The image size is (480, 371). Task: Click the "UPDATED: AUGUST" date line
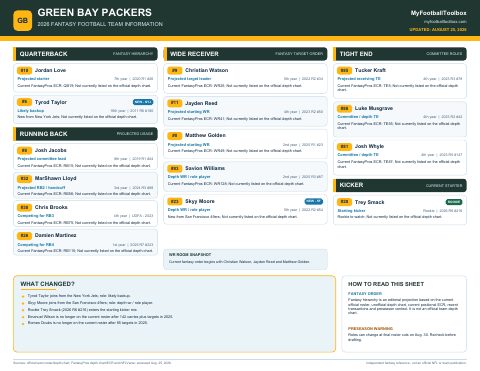tap(438, 29)
